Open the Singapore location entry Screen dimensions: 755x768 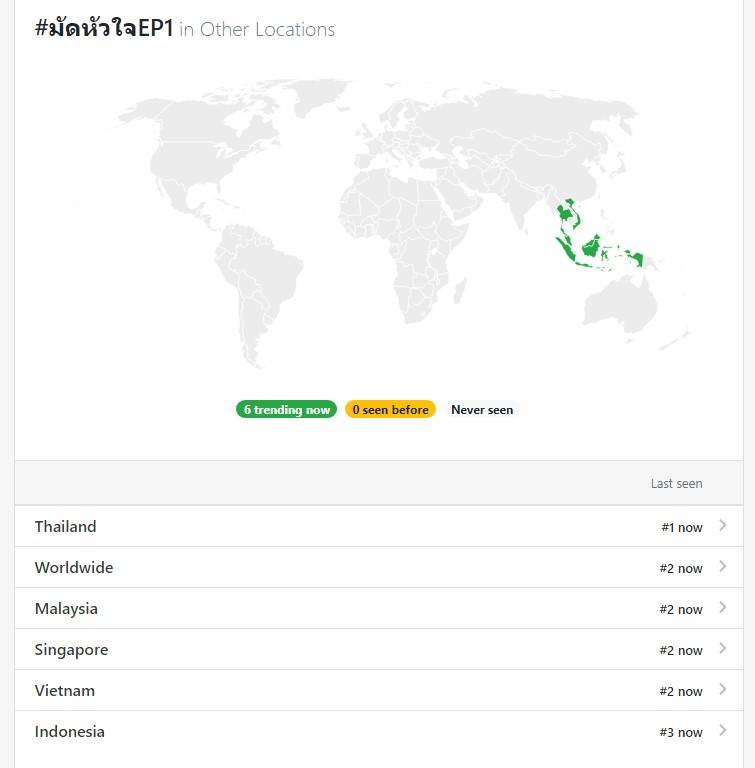pos(71,650)
